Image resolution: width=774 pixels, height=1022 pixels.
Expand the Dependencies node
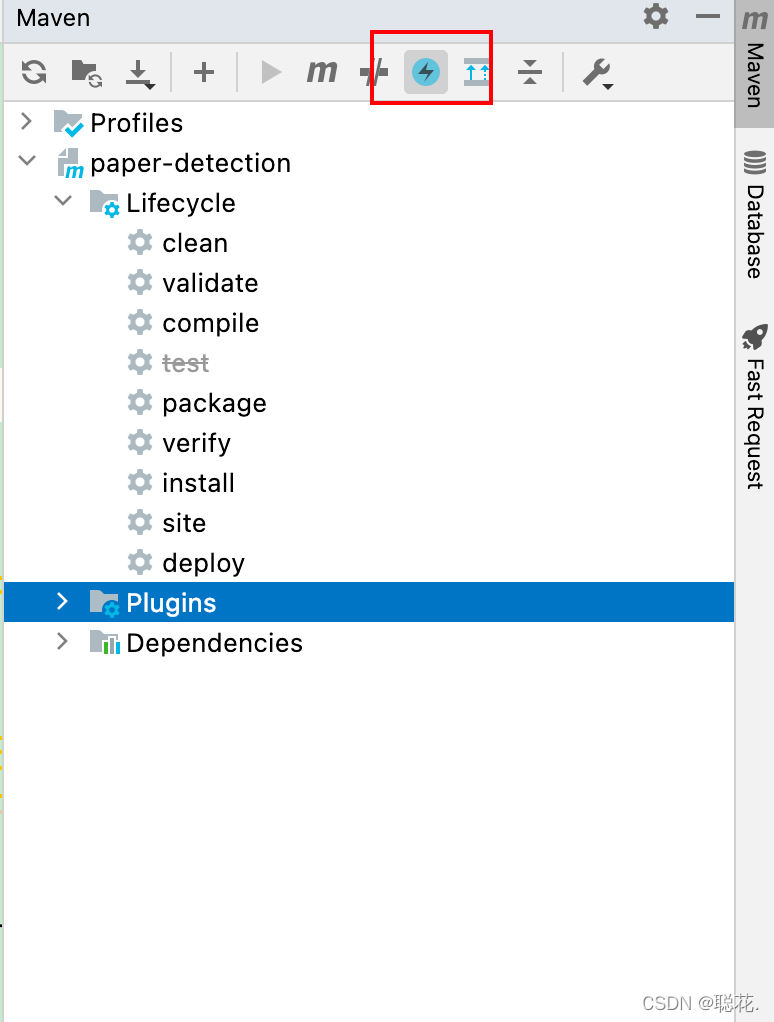click(x=62, y=641)
